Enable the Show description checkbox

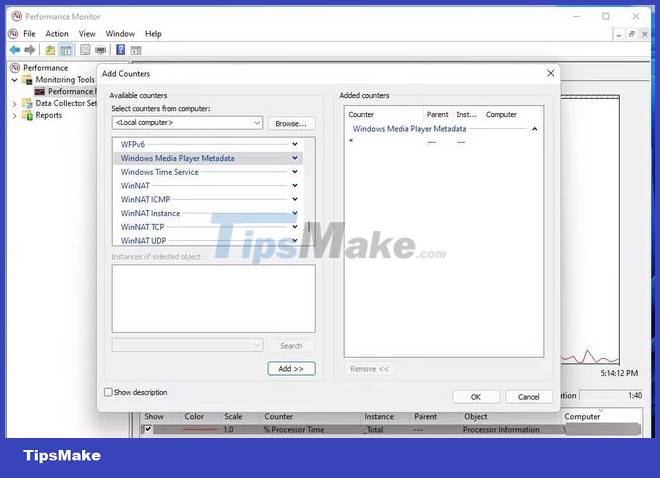click(108, 392)
